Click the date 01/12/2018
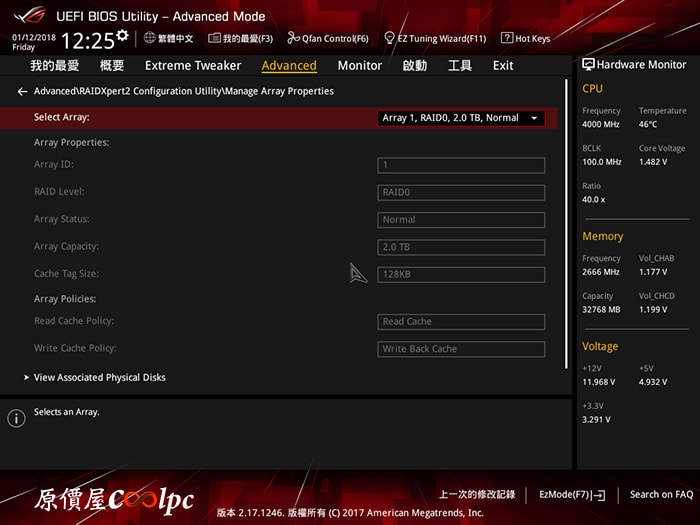The image size is (700, 525). (34, 38)
